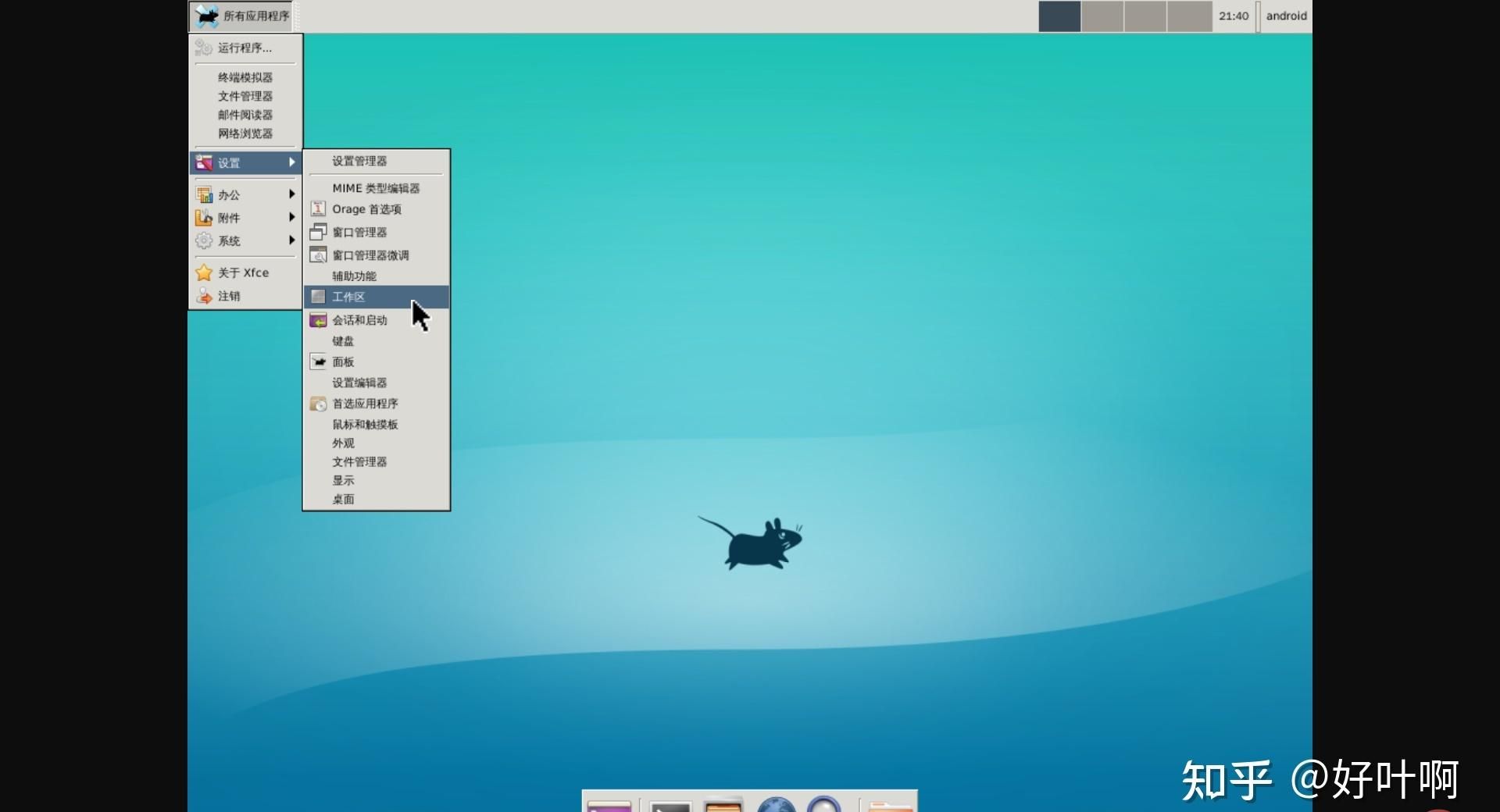Switch to the first dark workspace
This screenshot has height=812, width=1500.
click(1059, 16)
